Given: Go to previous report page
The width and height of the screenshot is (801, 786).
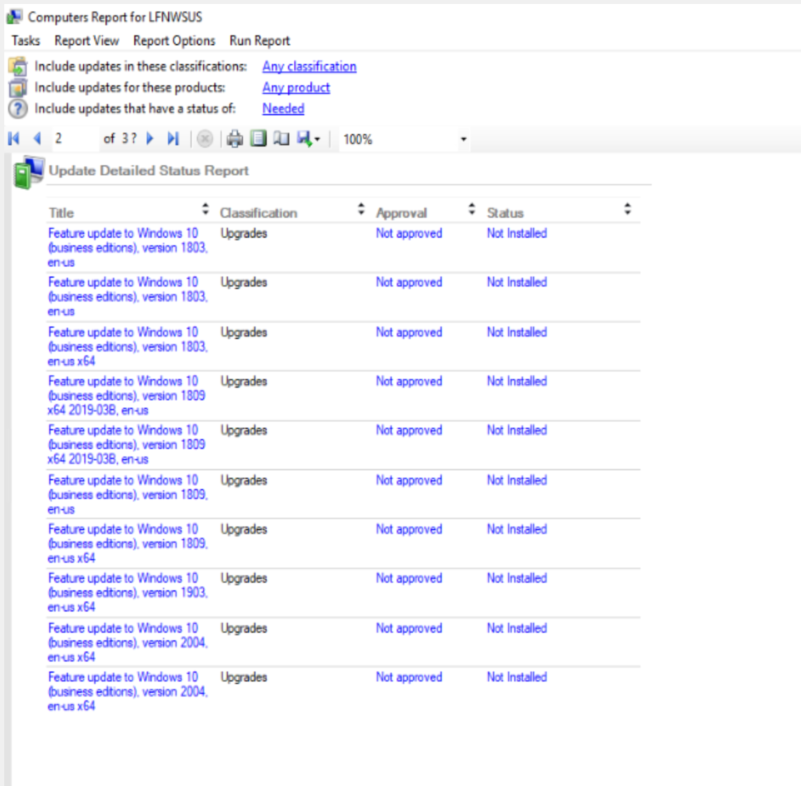Looking at the screenshot, I should [37, 138].
